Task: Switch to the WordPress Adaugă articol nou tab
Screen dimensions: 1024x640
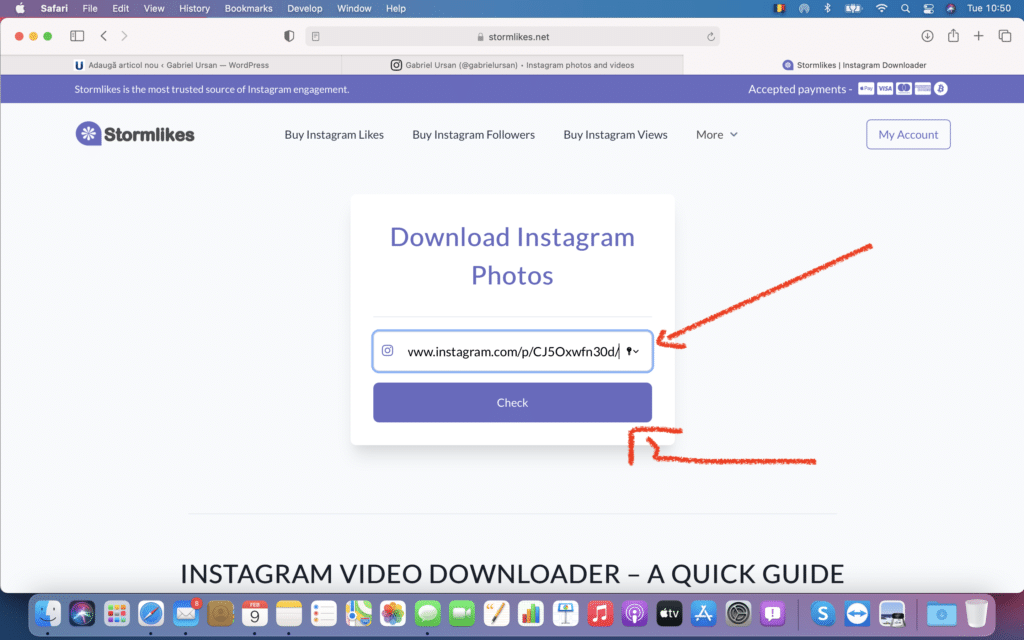Action: 171,65
